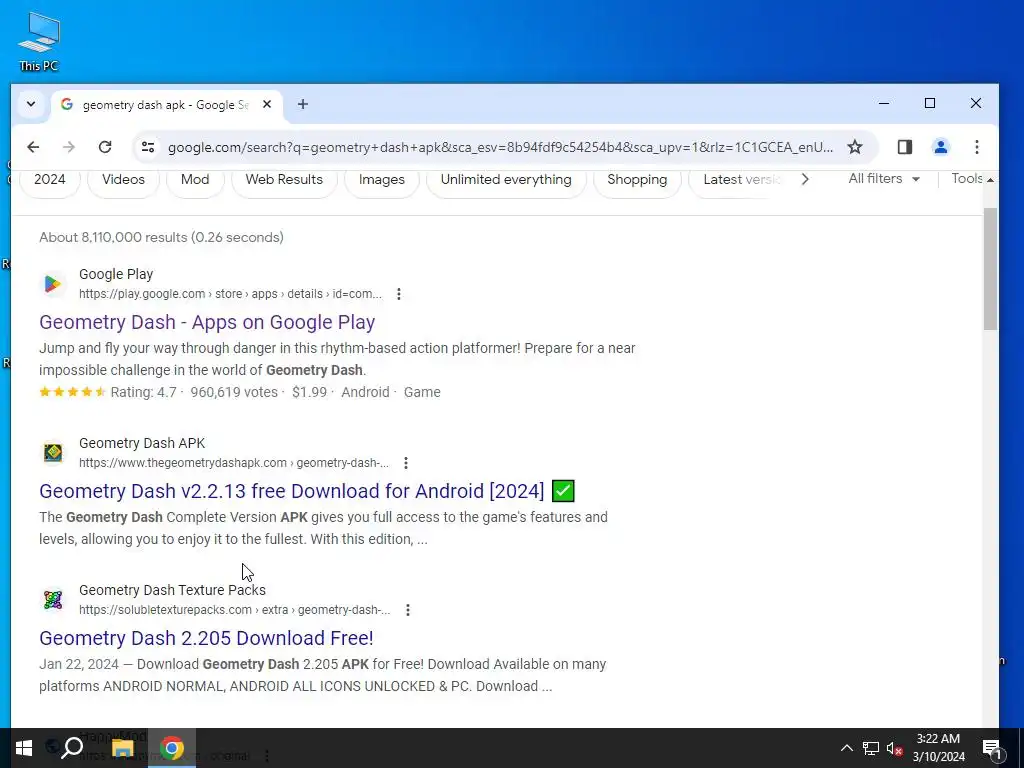1024x768 pixels.
Task: Open Geometry Dash - Apps on Google Play link
Action: click(x=207, y=322)
